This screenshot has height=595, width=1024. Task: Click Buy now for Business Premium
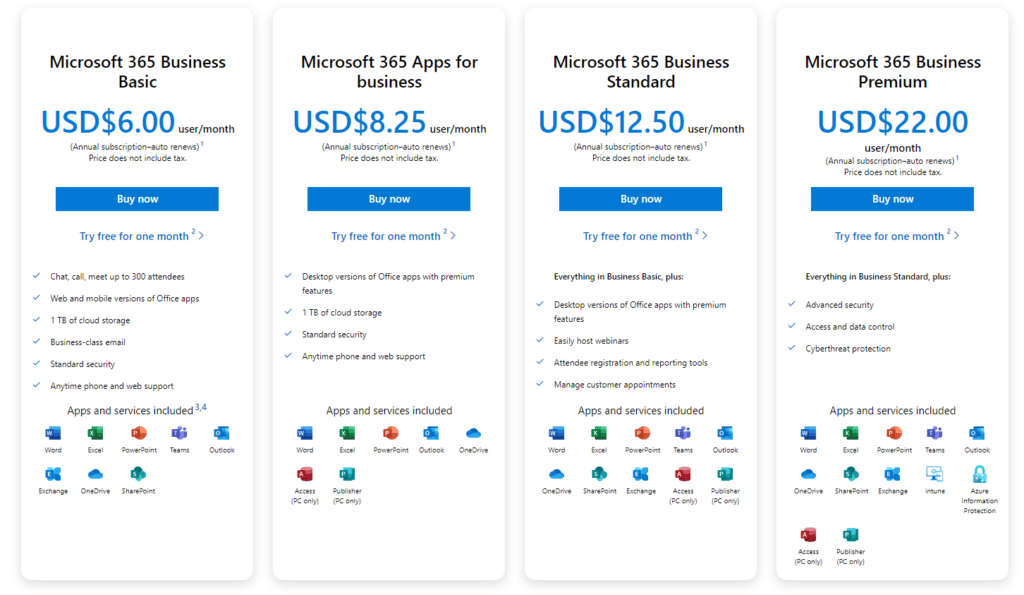892,199
